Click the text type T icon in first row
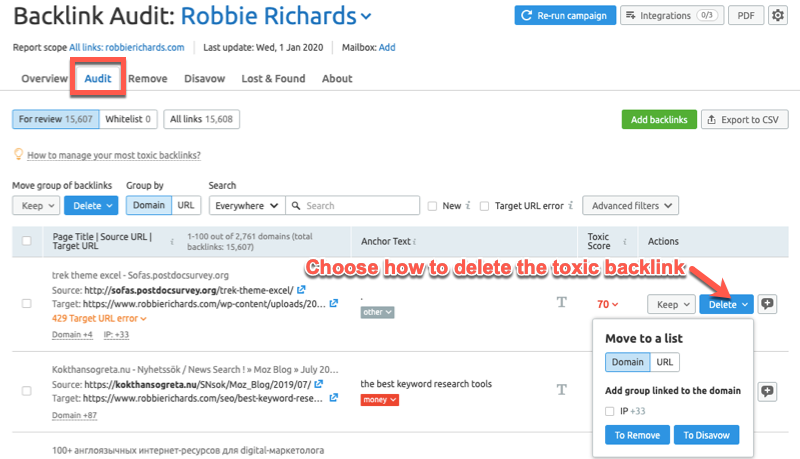The width and height of the screenshot is (800, 459). click(562, 303)
